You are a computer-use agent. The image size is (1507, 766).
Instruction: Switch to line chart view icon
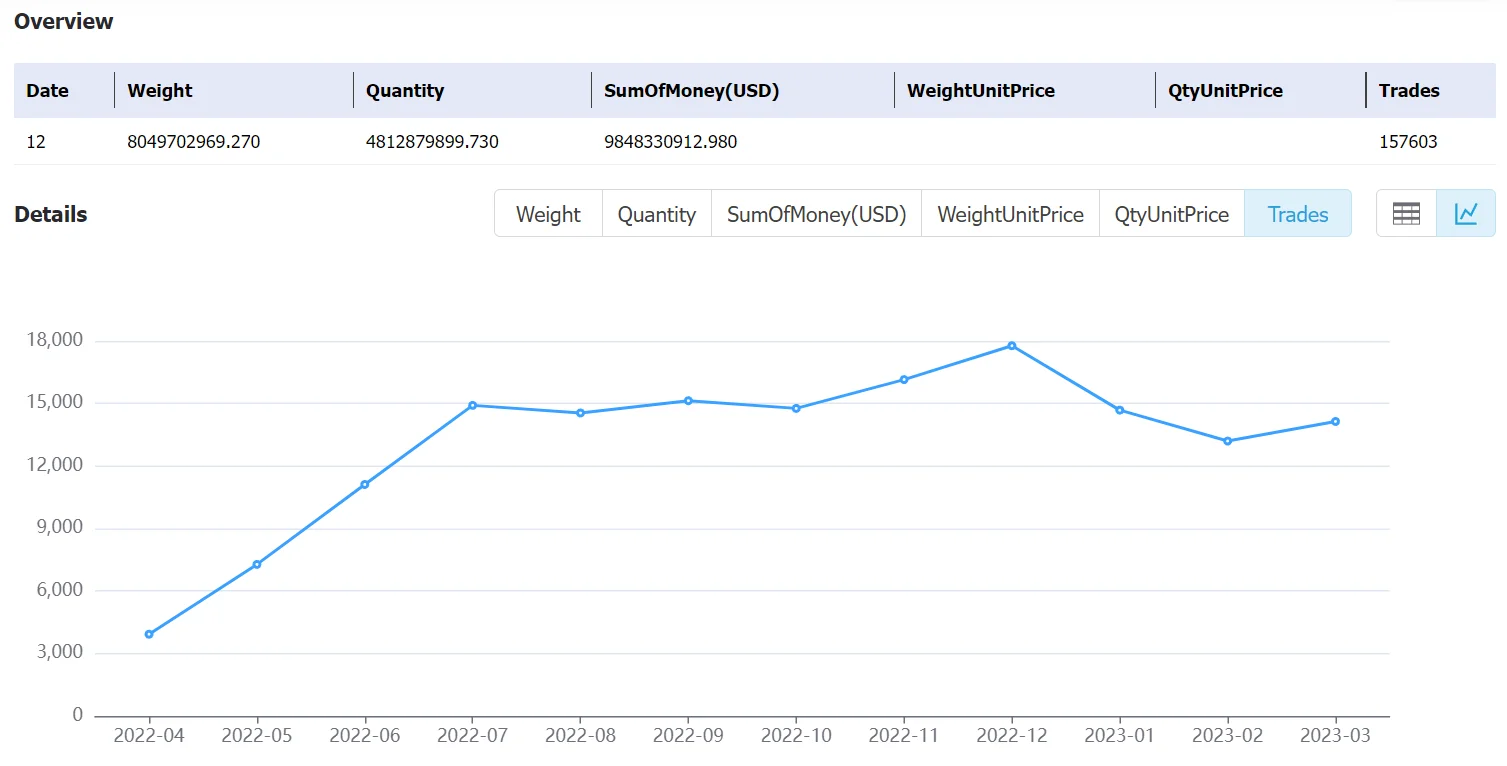(1466, 213)
